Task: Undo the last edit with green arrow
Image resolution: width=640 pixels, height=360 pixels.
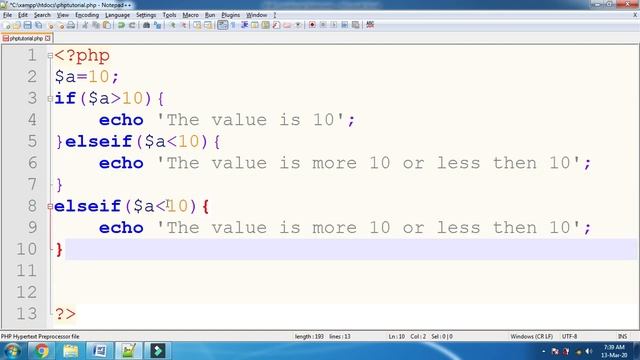Action: (x=121, y=25)
